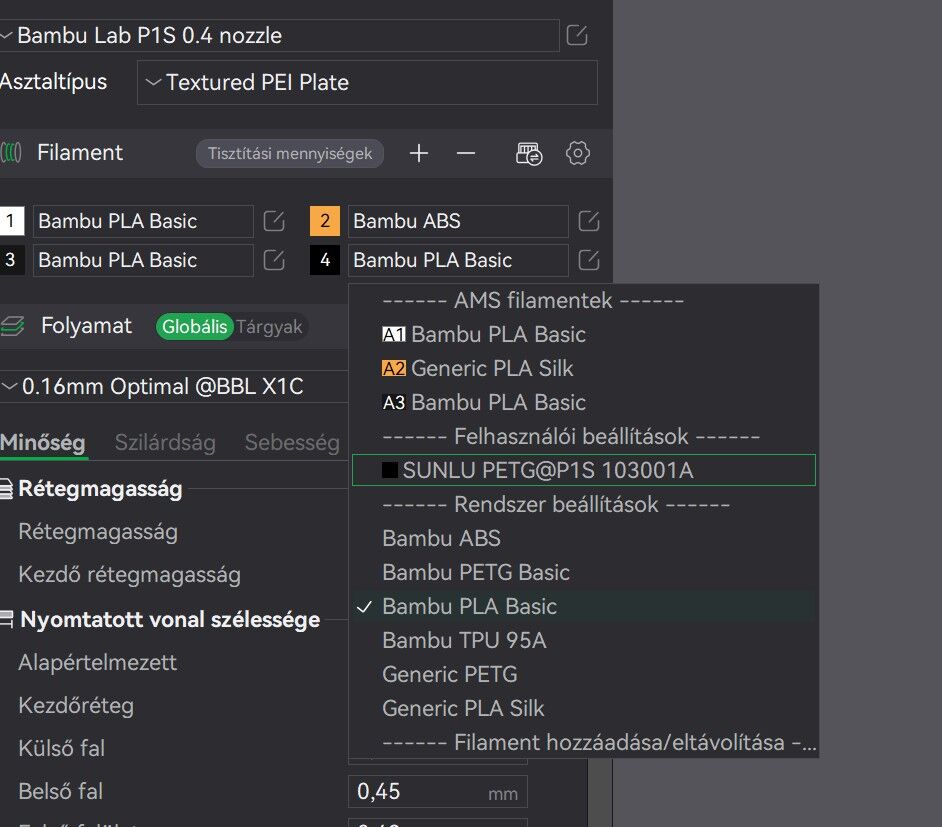Screen dimensions: 942x827
Task: Switch to the Minőség tab
Action: click(x=43, y=443)
